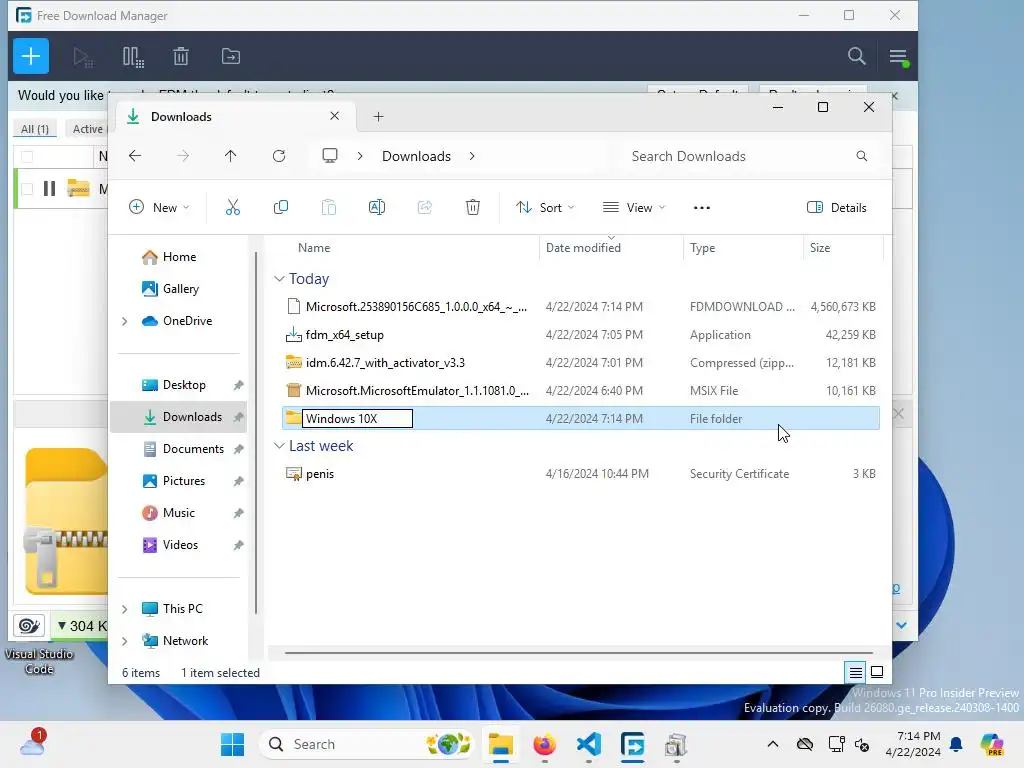Expand OneDrive in the navigation pane
Screen dimensions: 1024x768
coord(125,321)
